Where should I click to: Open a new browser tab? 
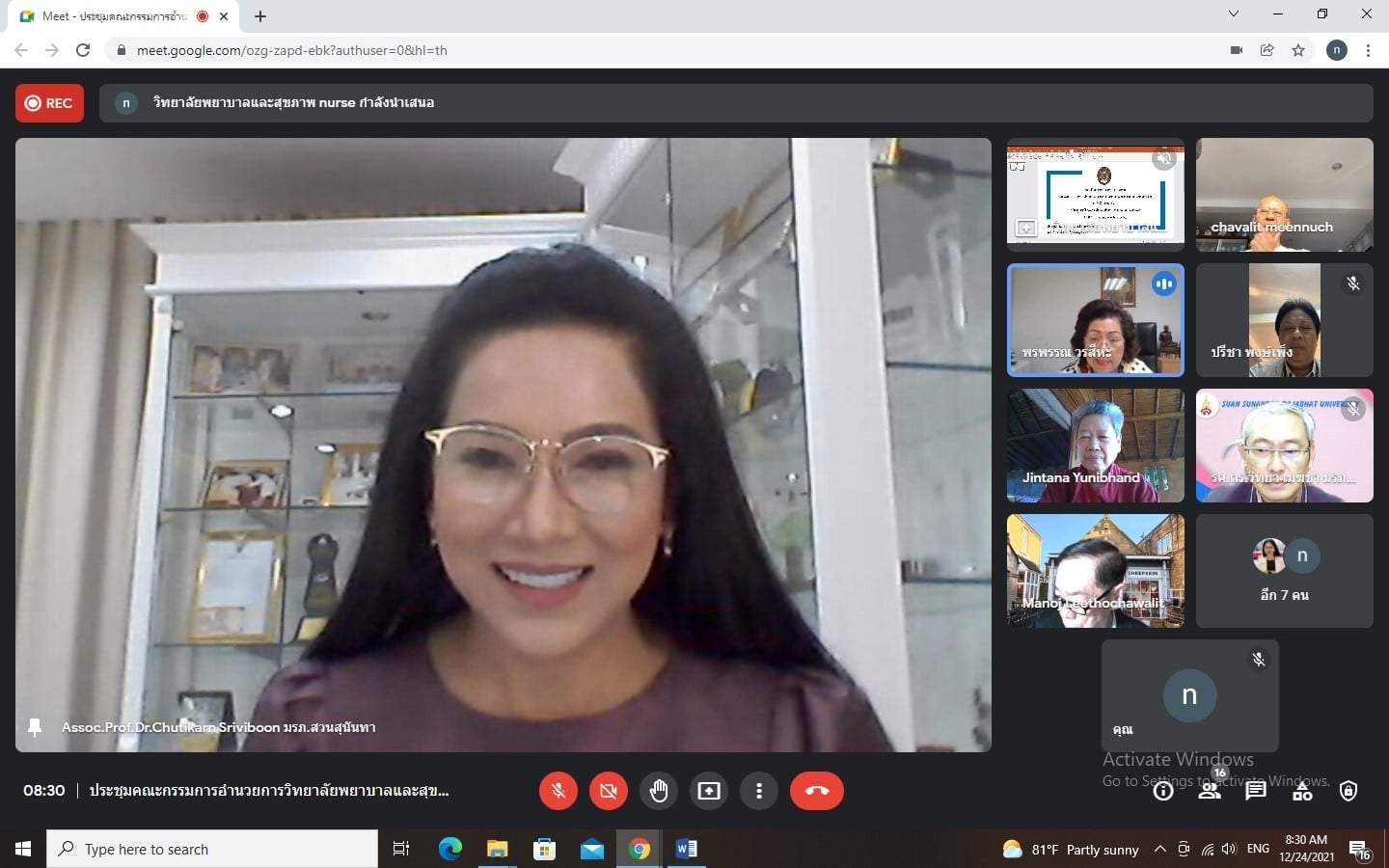pos(260,16)
